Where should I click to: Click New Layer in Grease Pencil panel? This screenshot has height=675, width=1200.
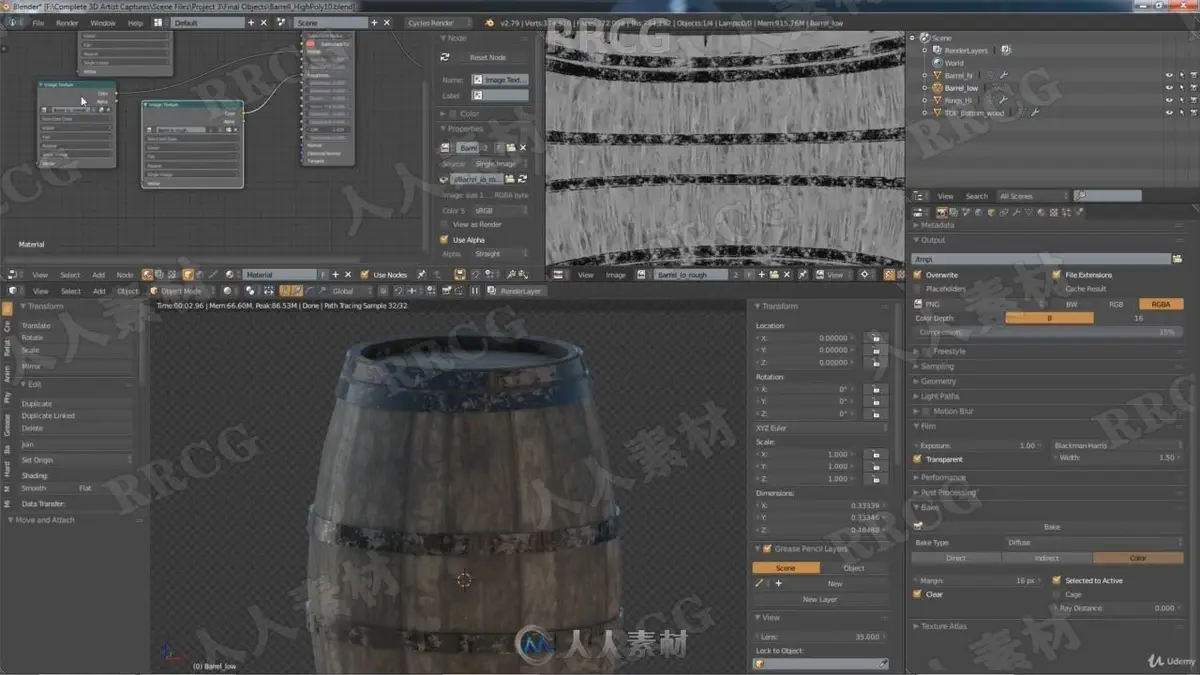(x=820, y=599)
